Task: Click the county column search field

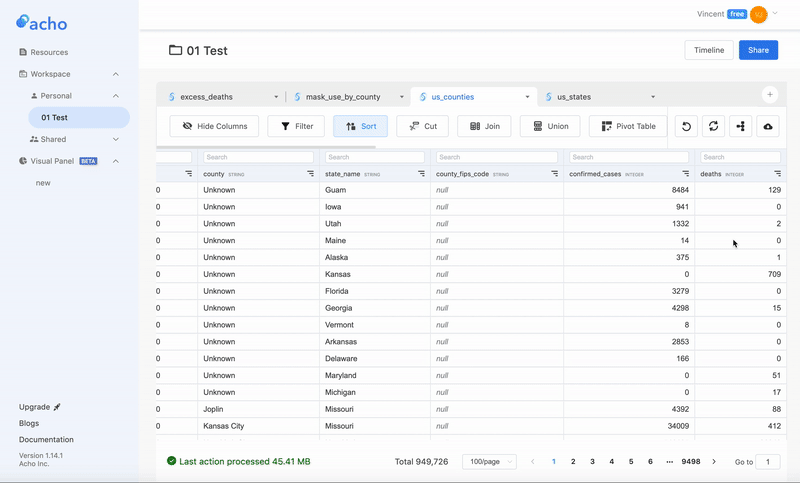Action: click(258, 157)
